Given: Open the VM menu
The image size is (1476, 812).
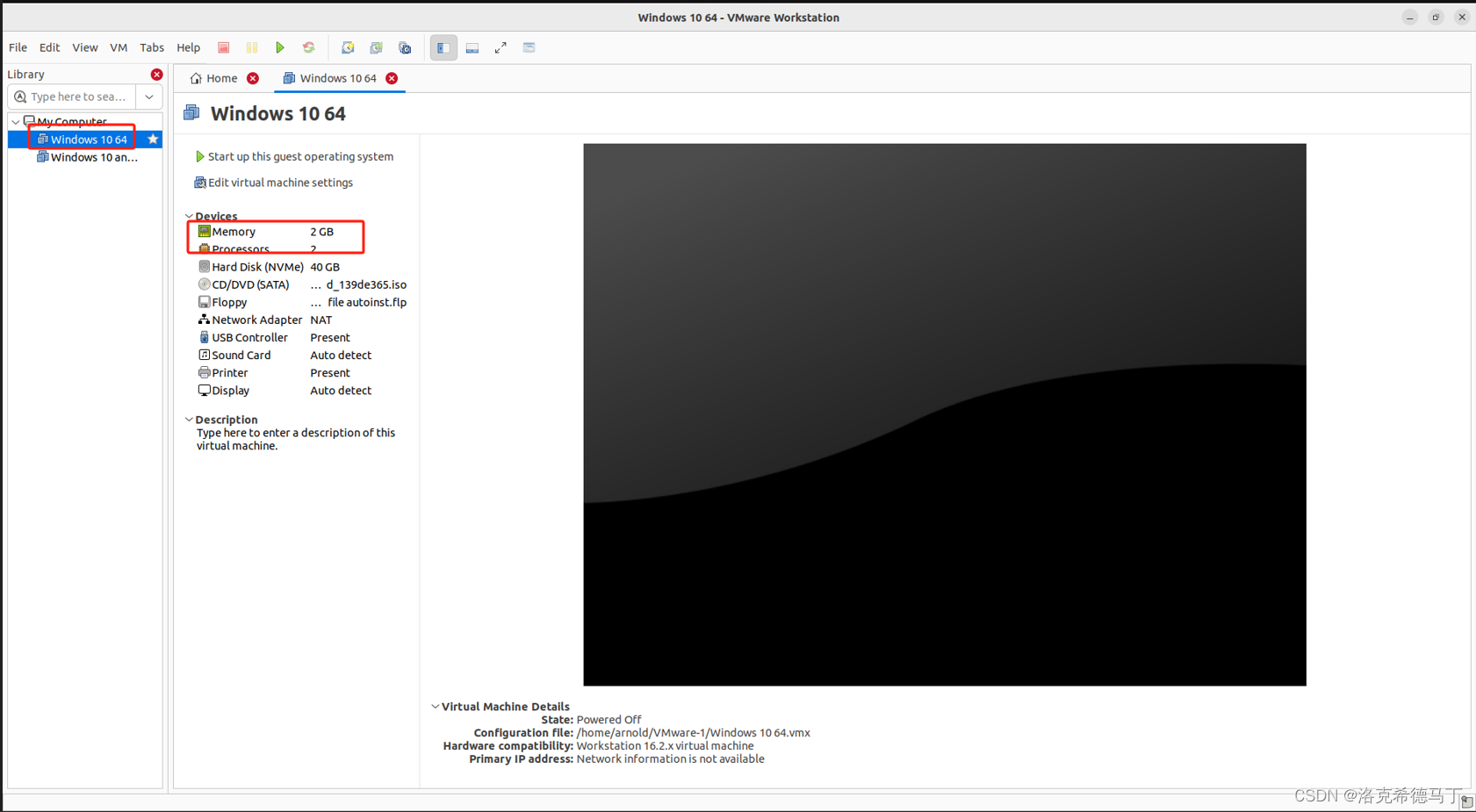Looking at the screenshot, I should (x=119, y=47).
